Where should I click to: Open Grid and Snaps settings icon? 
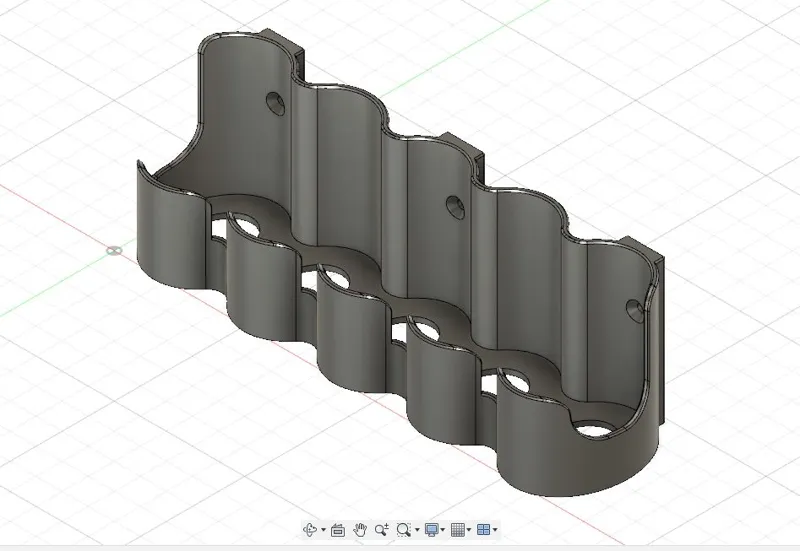click(458, 530)
